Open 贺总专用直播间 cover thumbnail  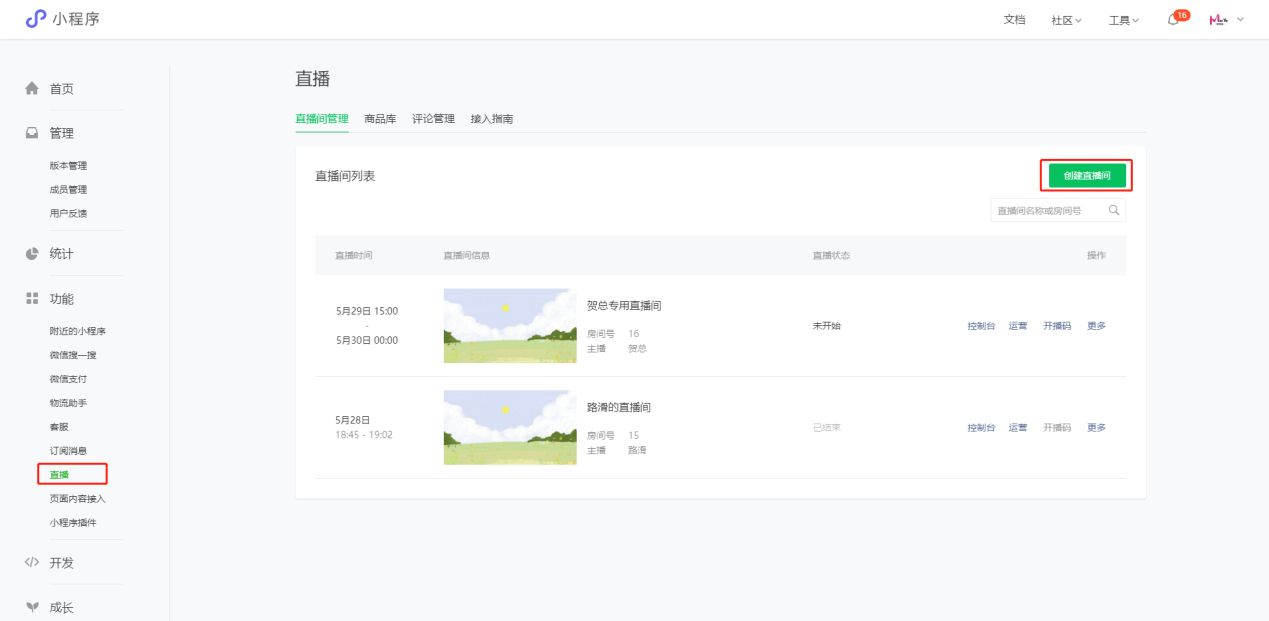click(x=510, y=326)
